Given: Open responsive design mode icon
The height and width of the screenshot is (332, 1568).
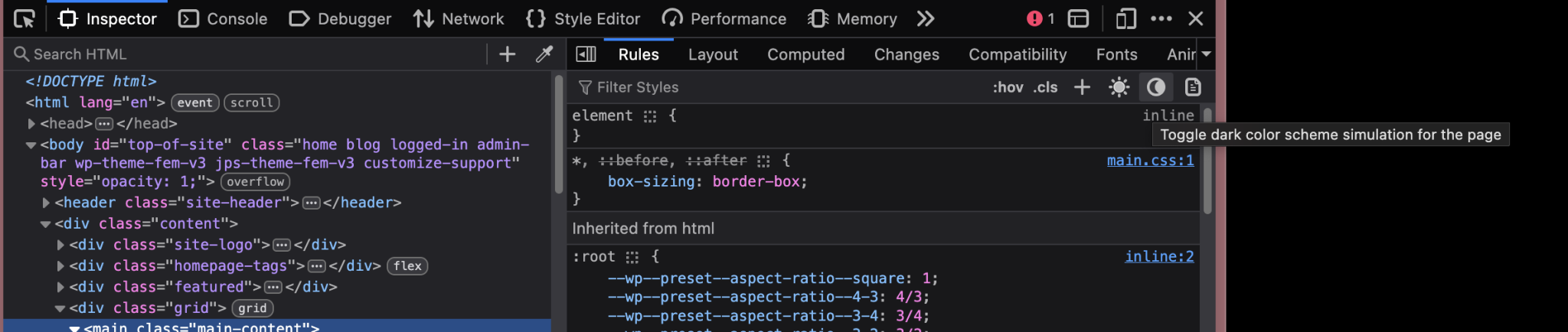Looking at the screenshot, I should pos(1125,18).
